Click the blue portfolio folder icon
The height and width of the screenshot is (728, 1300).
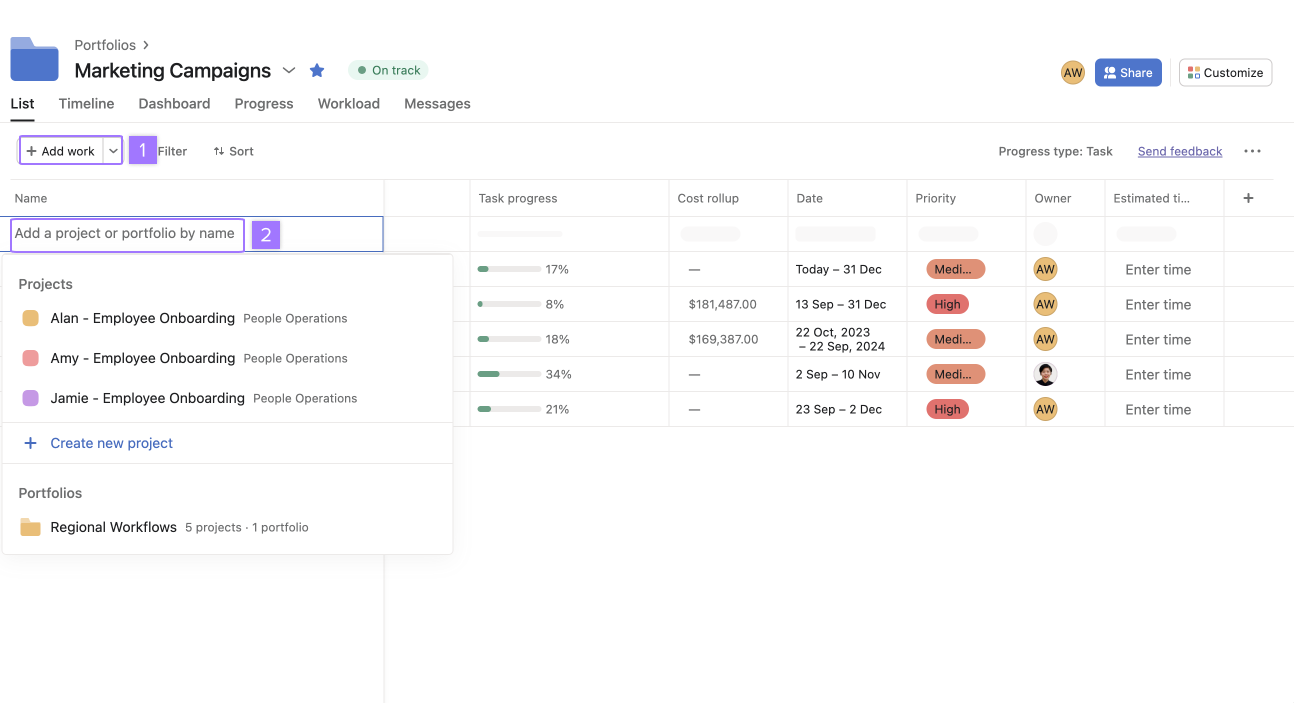(x=35, y=59)
